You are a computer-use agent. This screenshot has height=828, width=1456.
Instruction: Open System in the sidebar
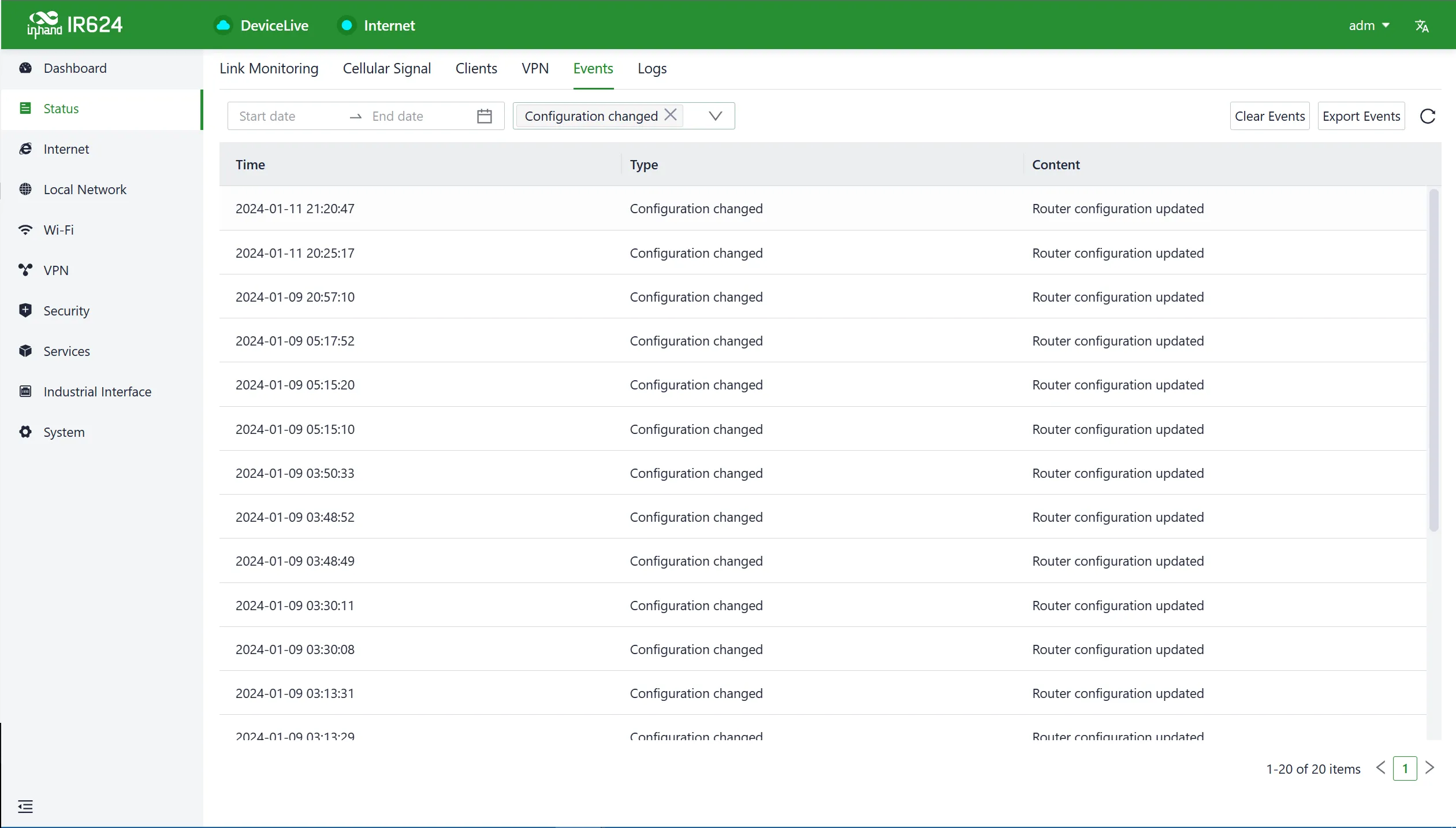click(102, 432)
